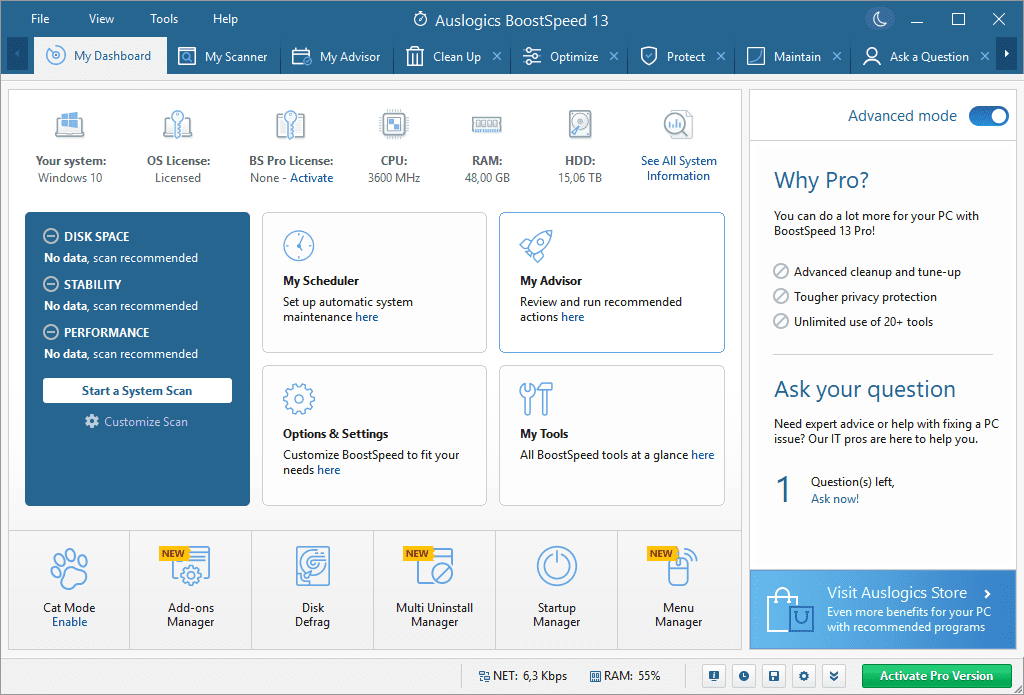Show previous tabs with left arrow

(17, 55)
